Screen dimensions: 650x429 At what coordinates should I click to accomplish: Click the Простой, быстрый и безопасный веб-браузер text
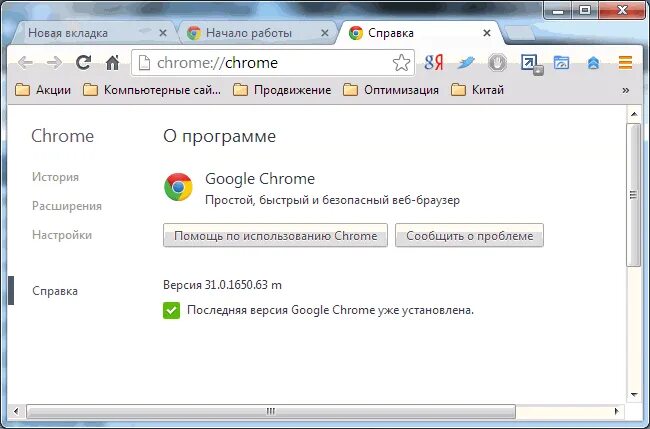pos(332,200)
